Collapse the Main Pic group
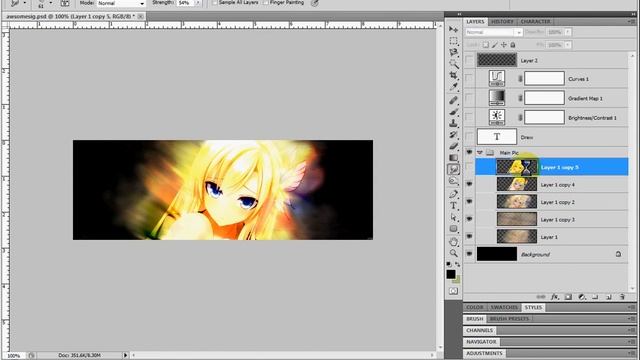The image size is (640, 360). pyautogui.click(x=480, y=153)
